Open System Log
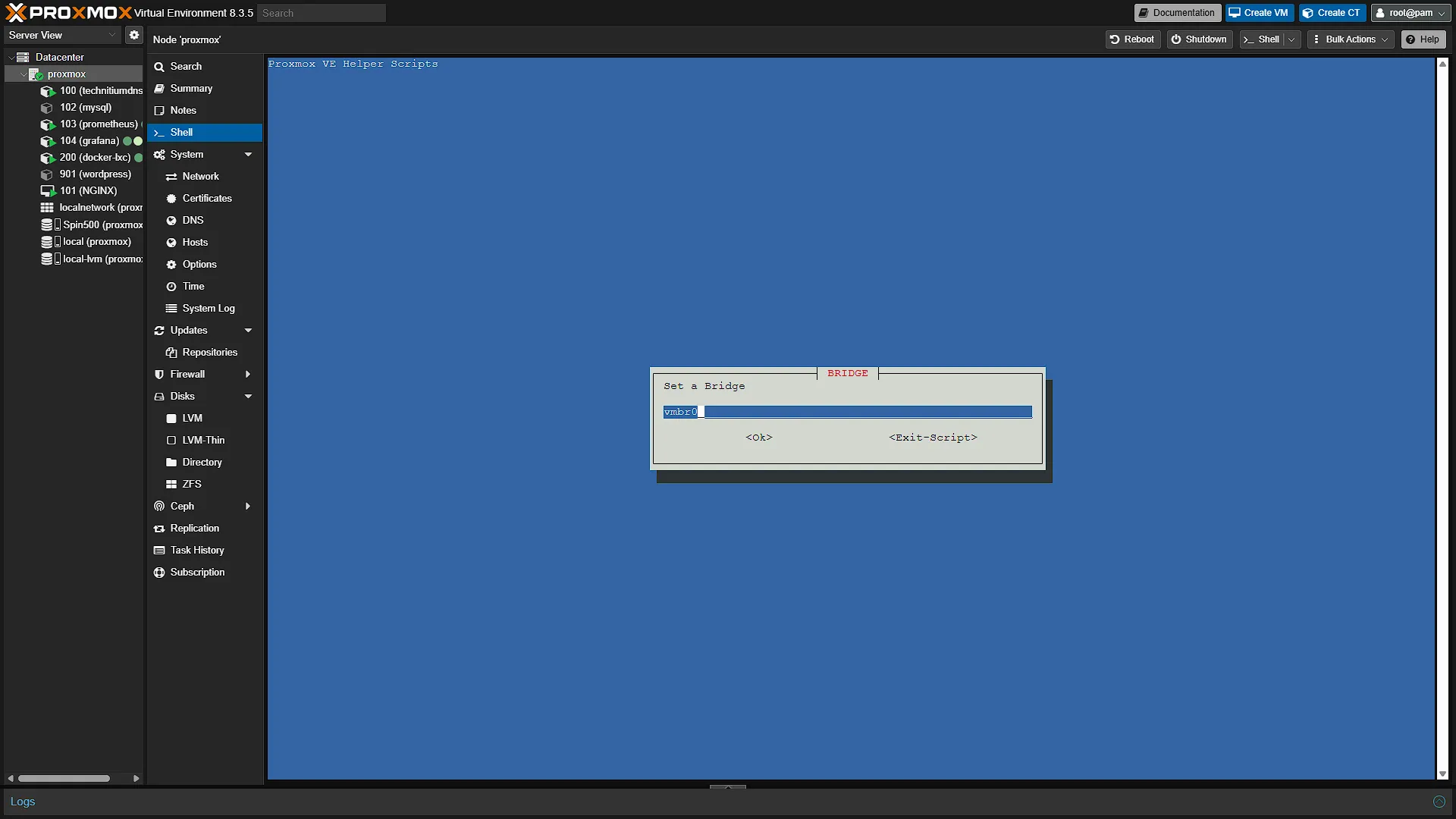 coord(205,309)
